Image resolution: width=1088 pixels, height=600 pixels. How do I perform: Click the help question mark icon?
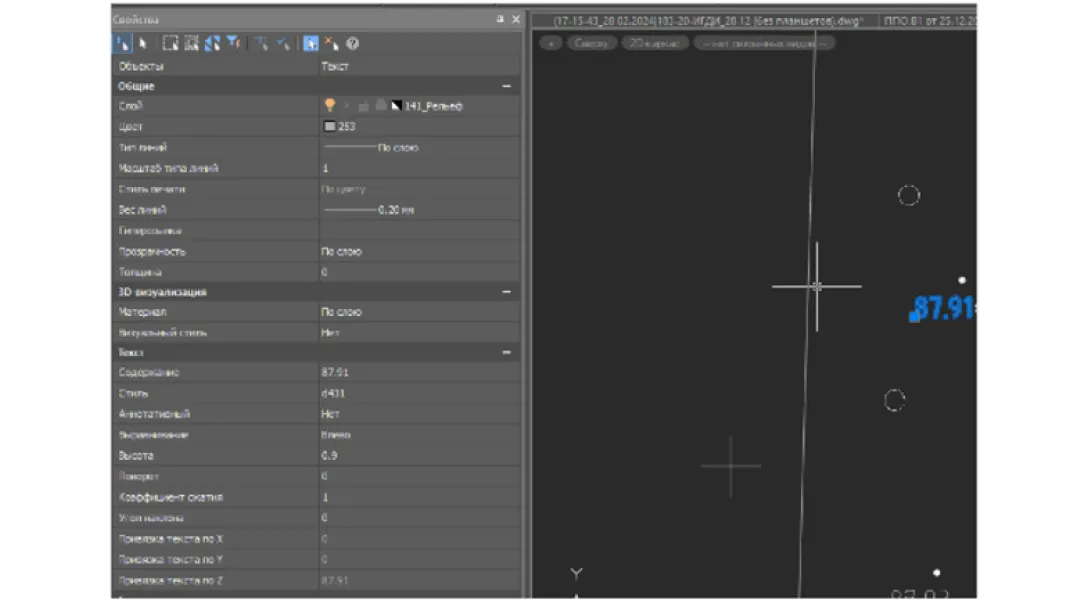tap(352, 44)
